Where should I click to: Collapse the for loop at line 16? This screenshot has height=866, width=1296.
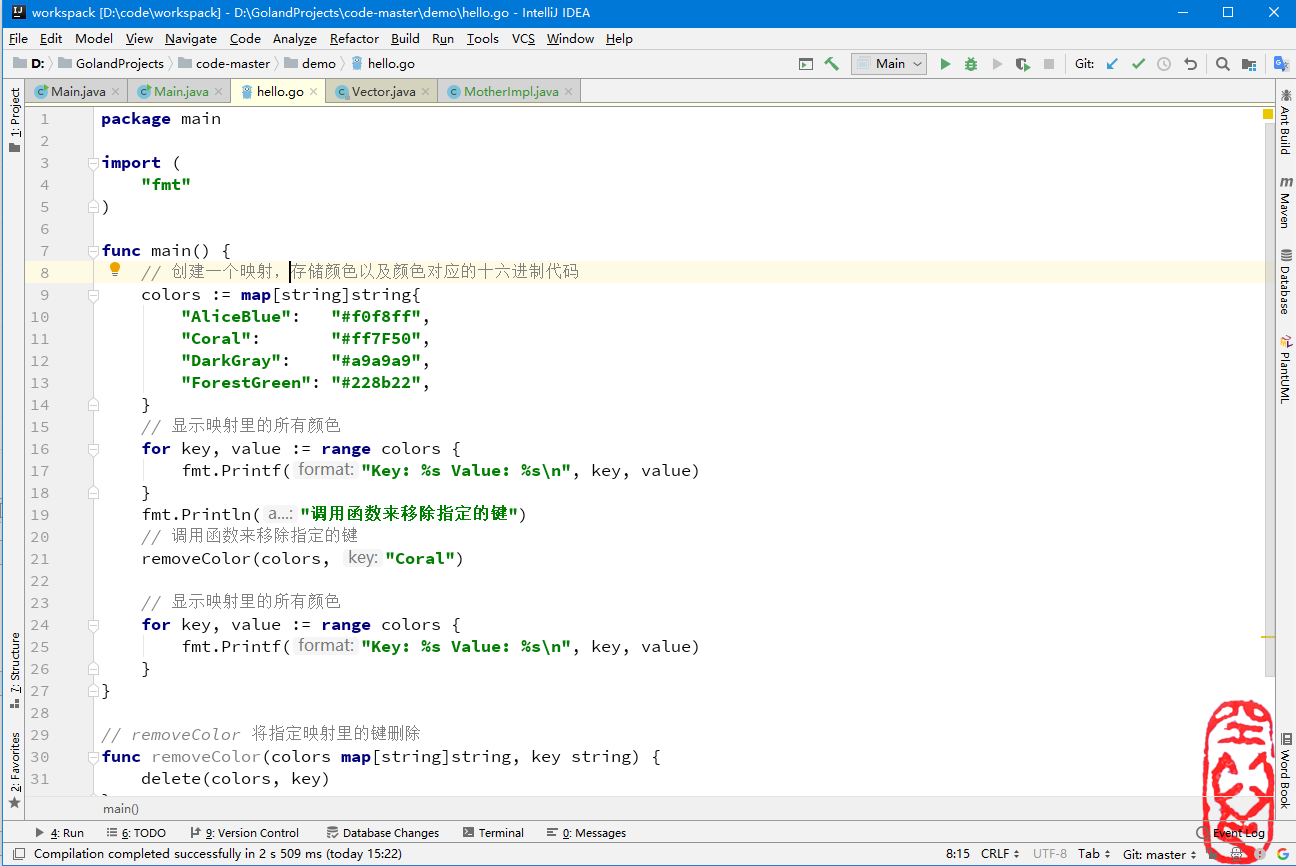point(93,449)
